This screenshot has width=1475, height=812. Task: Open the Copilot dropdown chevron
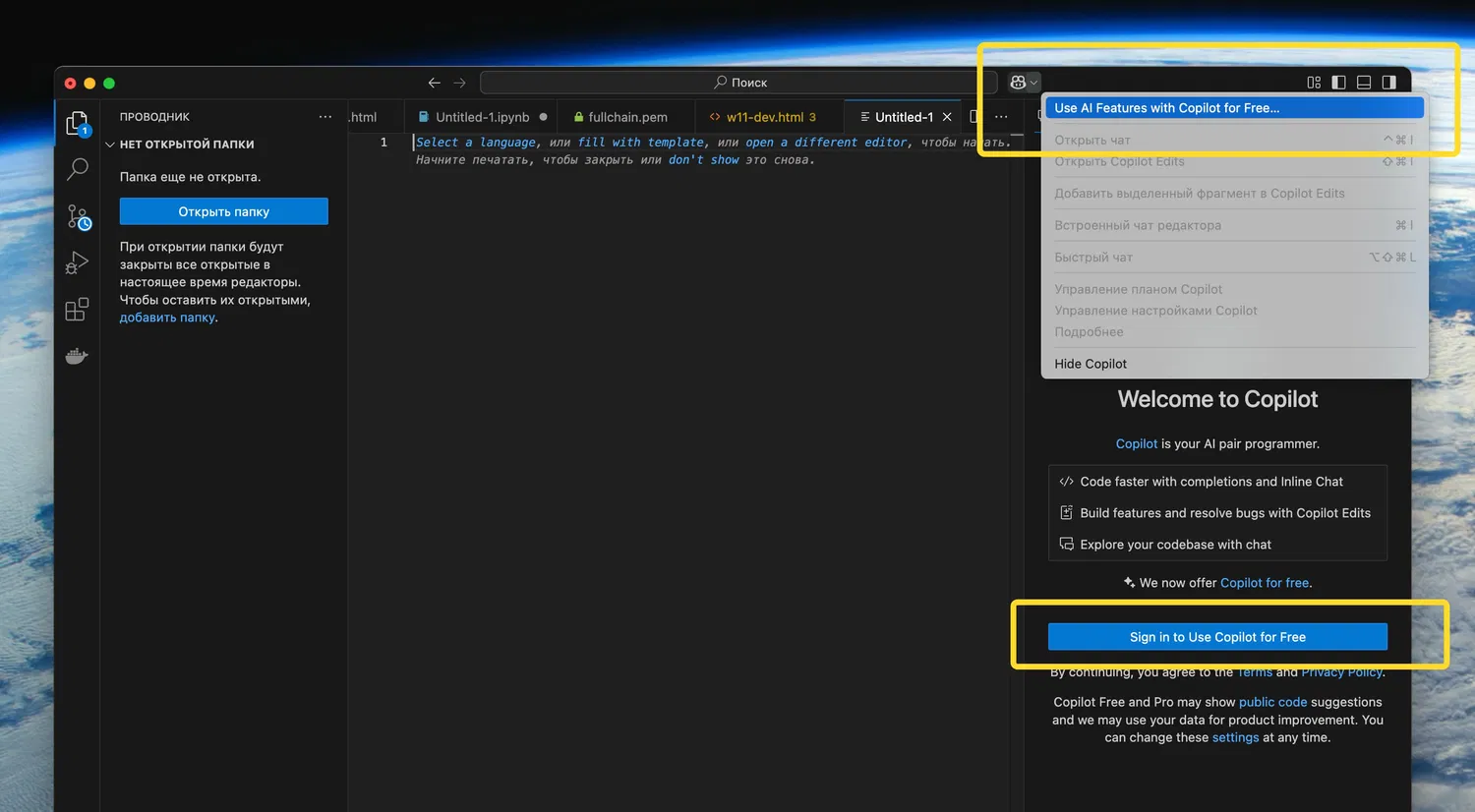[1033, 83]
